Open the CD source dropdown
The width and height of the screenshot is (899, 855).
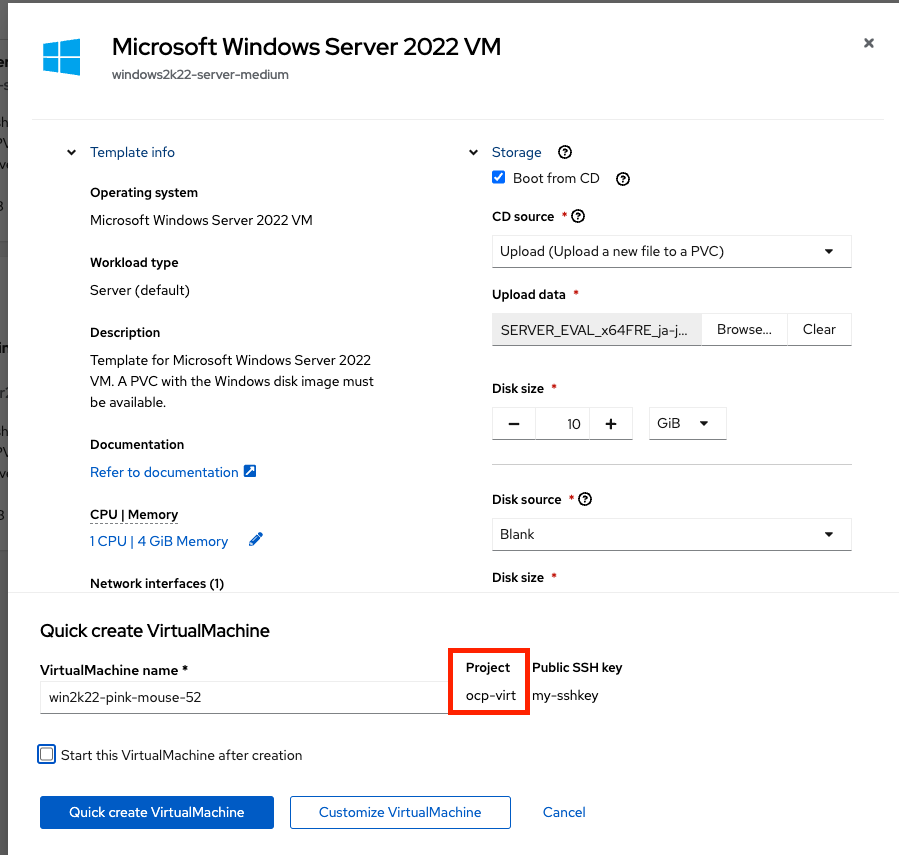click(671, 251)
